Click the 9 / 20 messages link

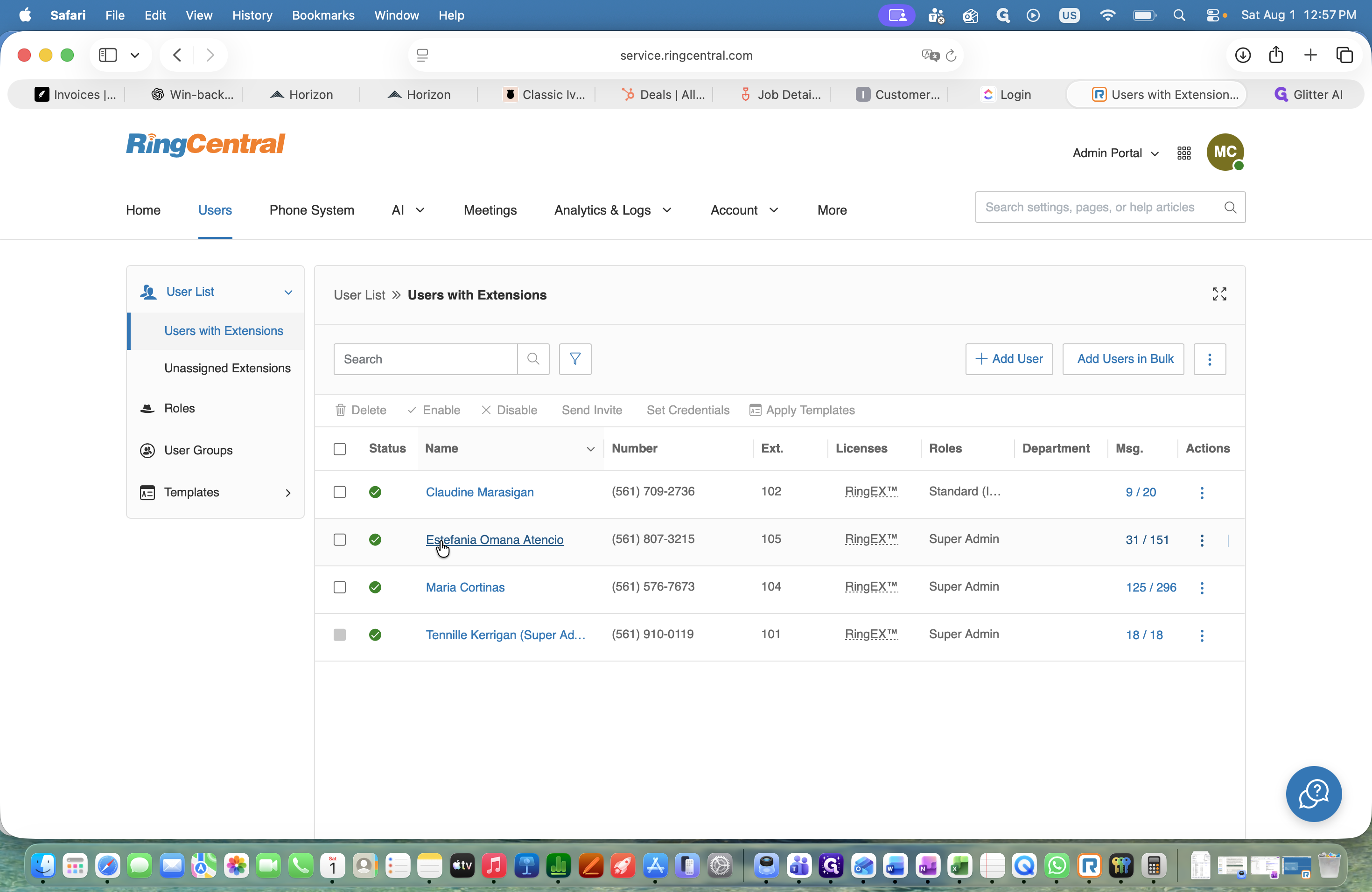1140,493
